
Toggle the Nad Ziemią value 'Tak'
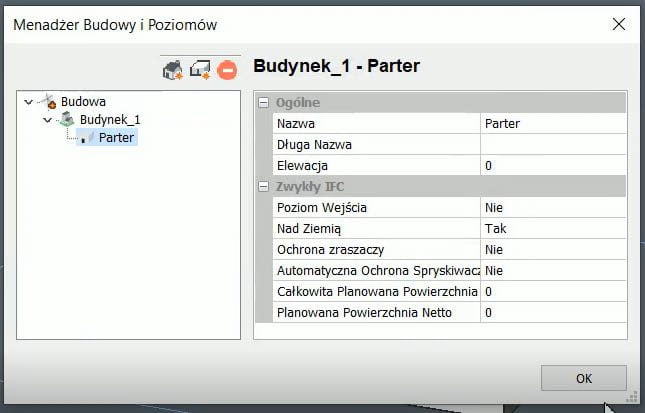(552, 228)
